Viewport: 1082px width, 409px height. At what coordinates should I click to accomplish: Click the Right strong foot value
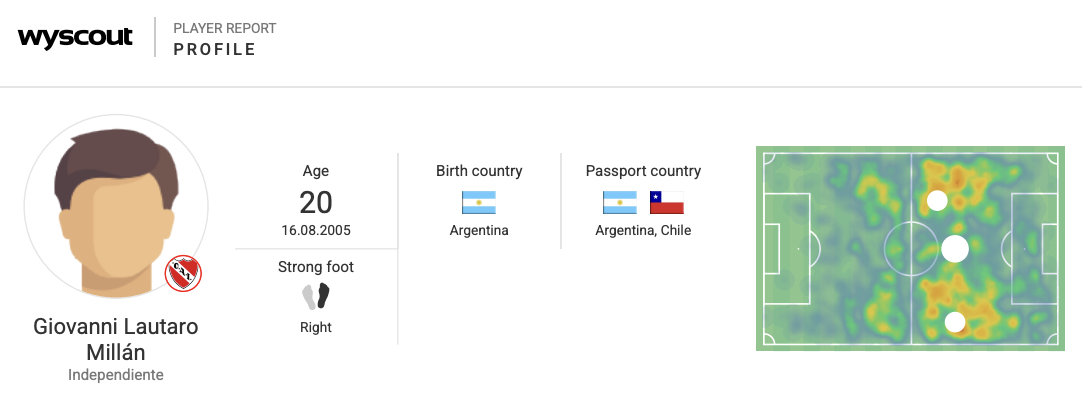click(x=316, y=327)
